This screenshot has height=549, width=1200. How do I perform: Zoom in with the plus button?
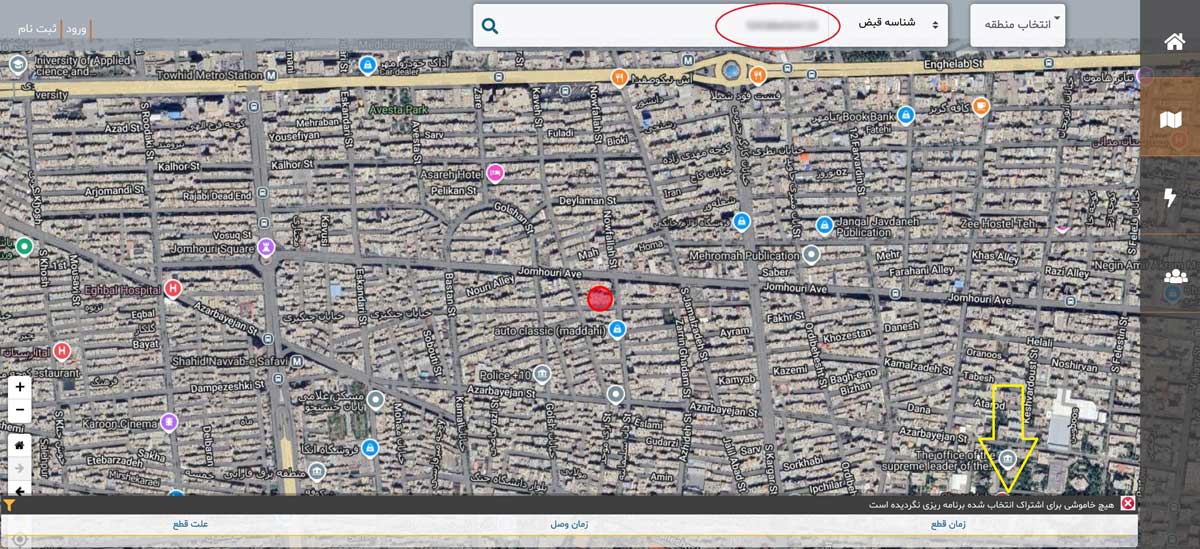pyautogui.click(x=20, y=387)
